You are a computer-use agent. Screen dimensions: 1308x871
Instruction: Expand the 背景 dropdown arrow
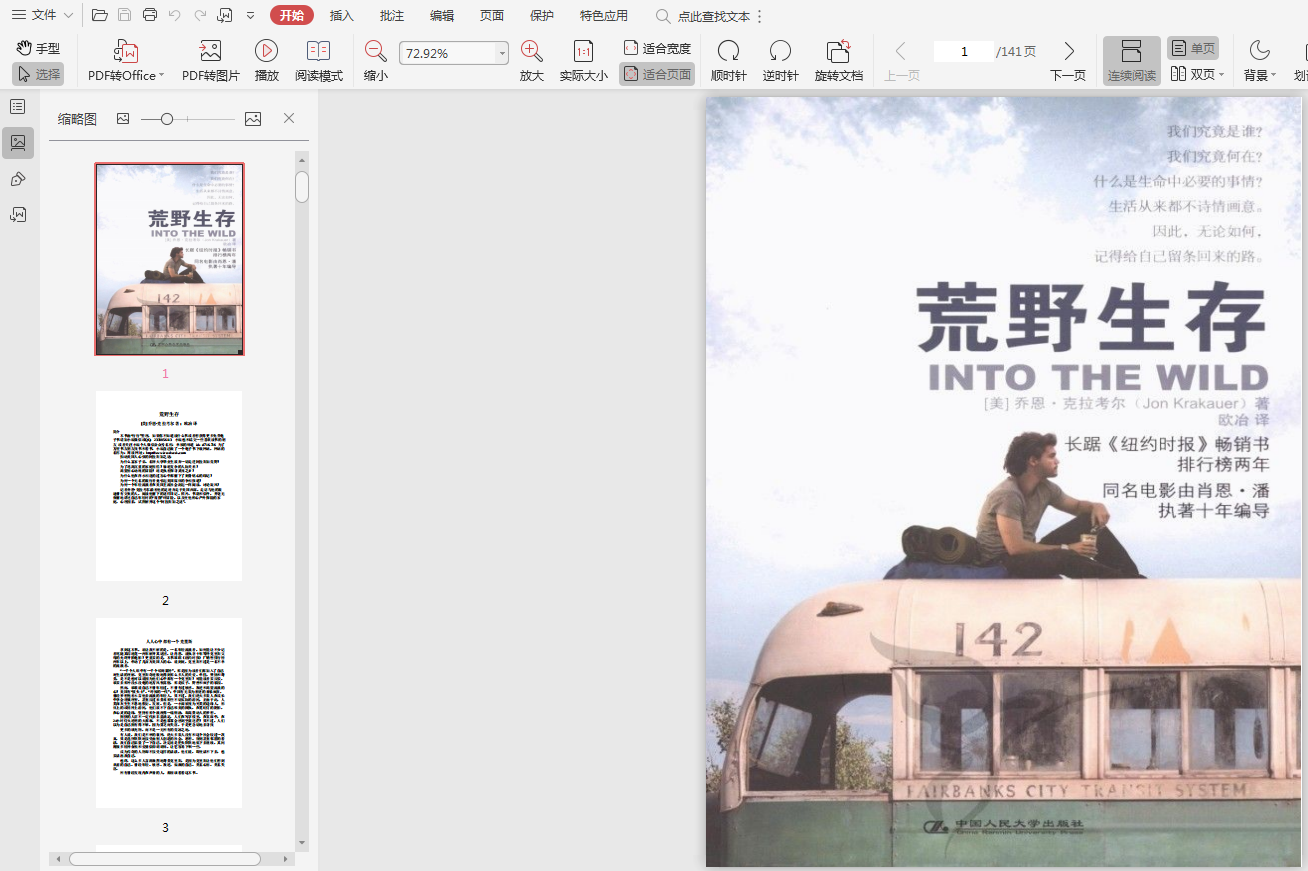(1274, 76)
